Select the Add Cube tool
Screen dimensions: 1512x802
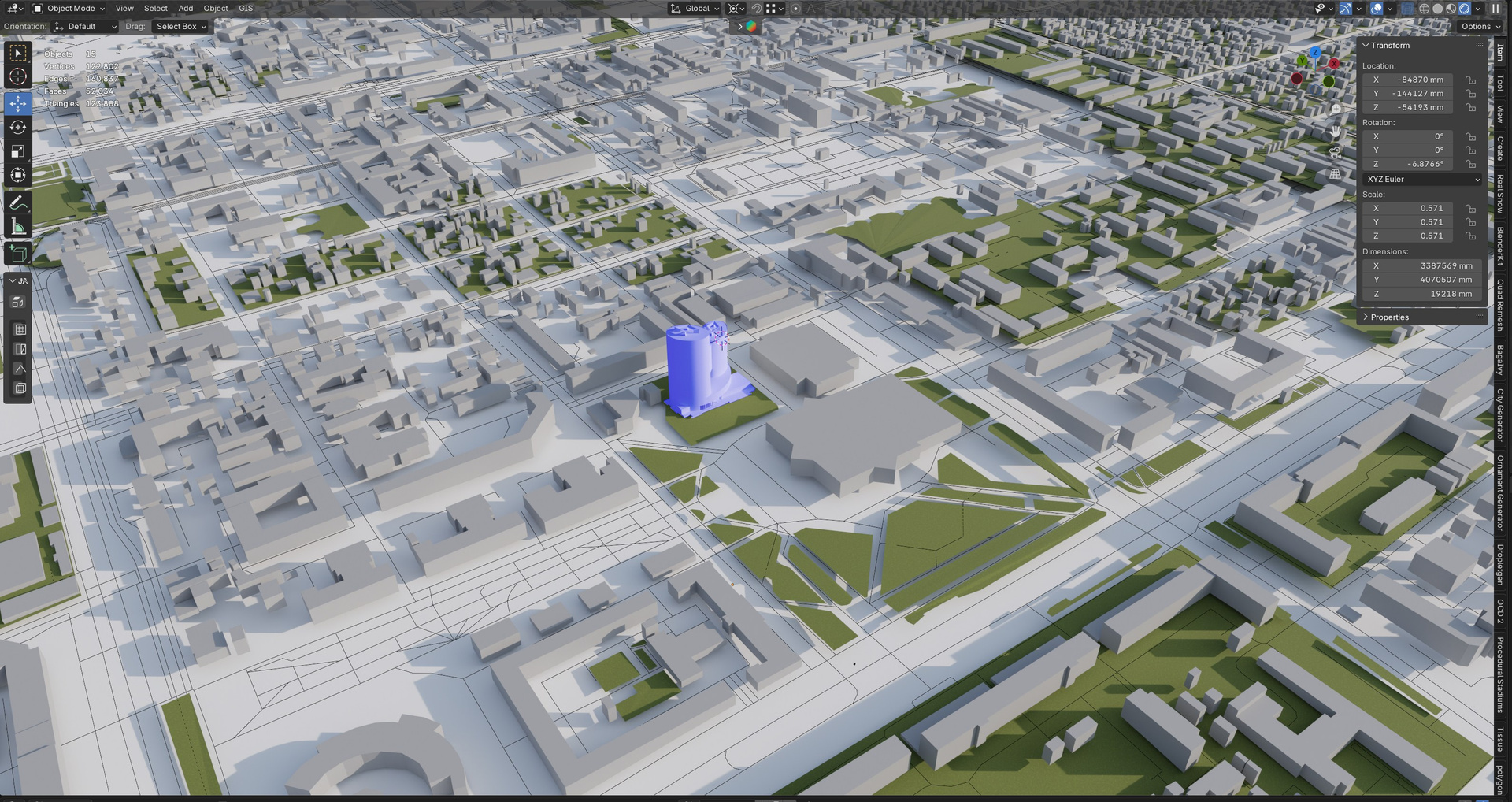pos(18,254)
